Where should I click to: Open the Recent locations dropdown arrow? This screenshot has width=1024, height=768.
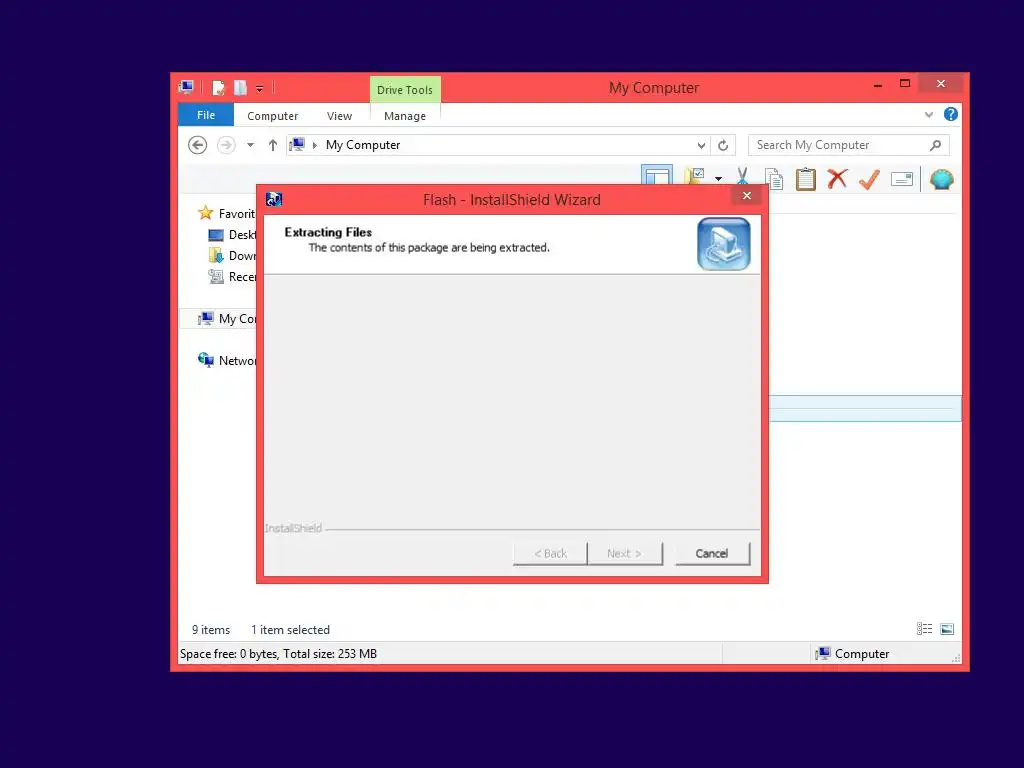[250, 145]
